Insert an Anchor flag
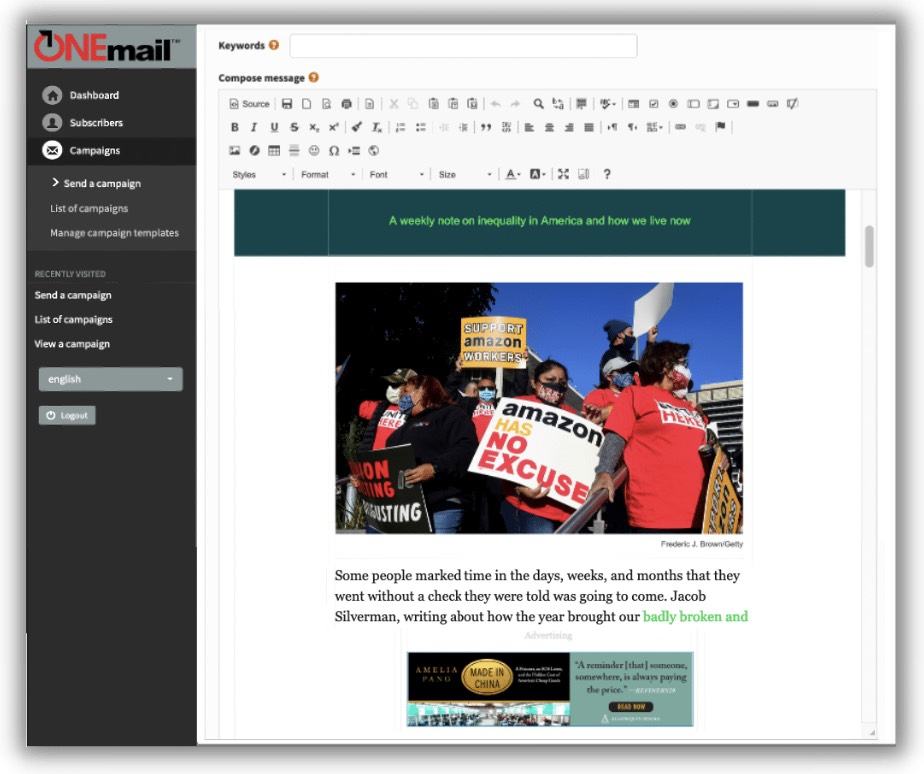Image resolution: width=924 pixels, height=774 pixels. [720, 127]
